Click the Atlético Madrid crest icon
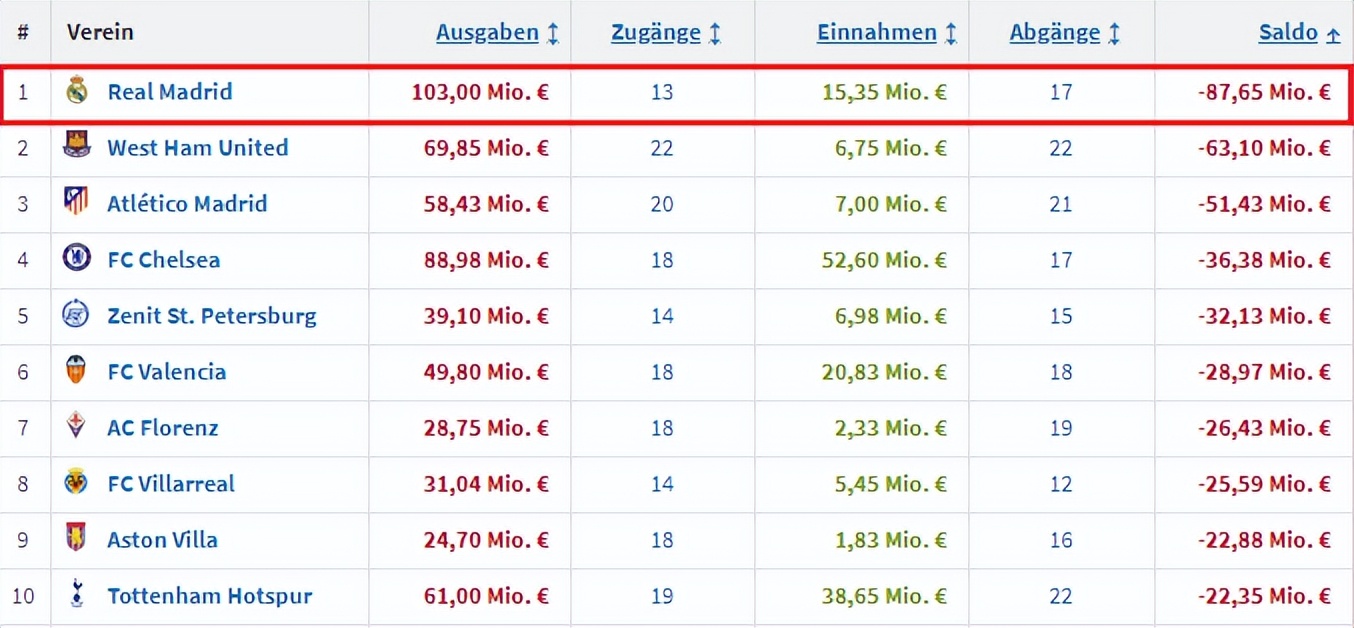This screenshot has height=628, width=1354. [77, 203]
